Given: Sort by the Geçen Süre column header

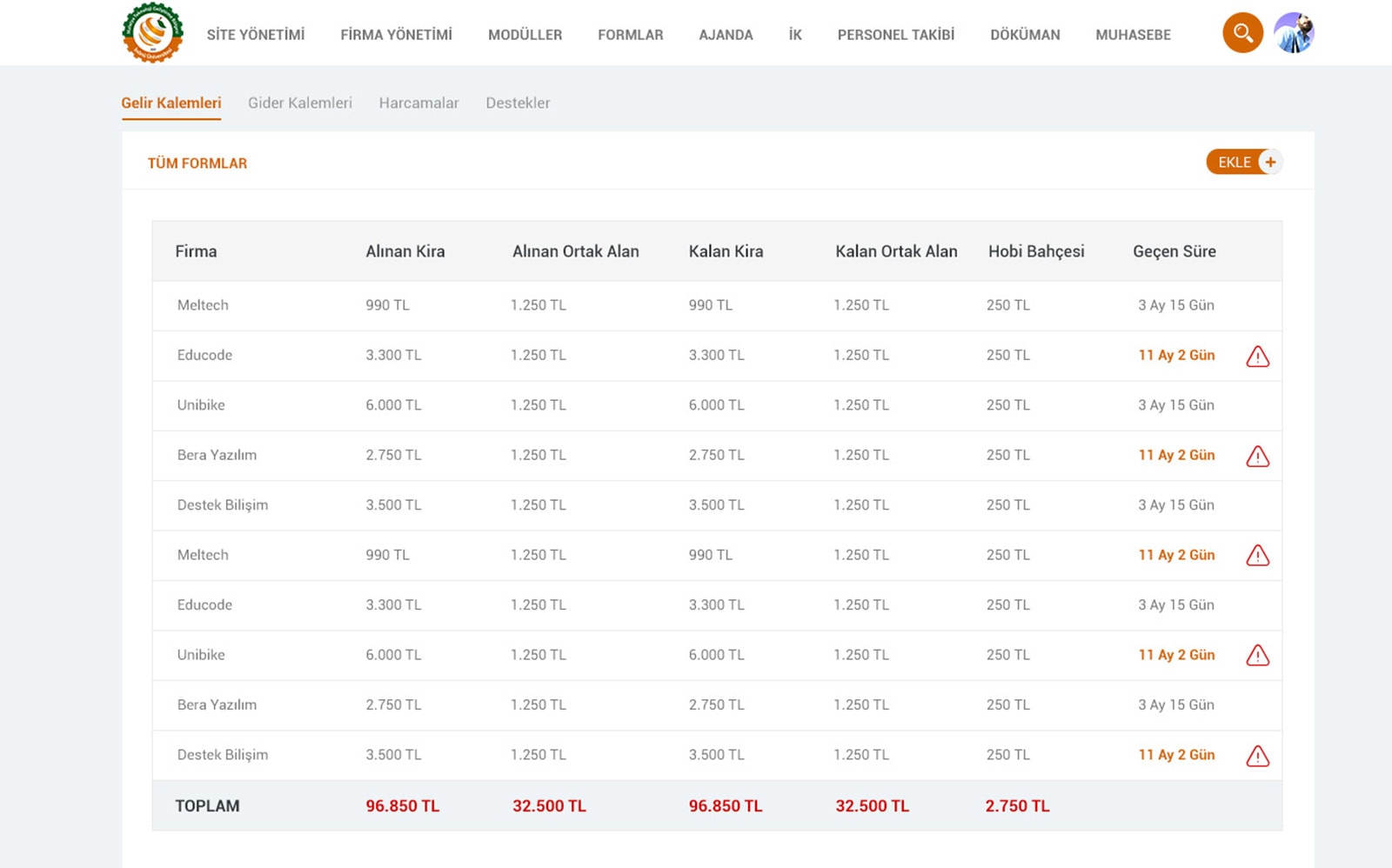Looking at the screenshot, I should coord(1174,251).
